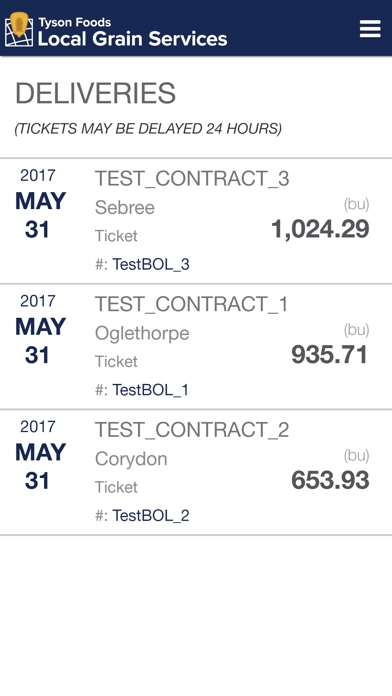Image resolution: width=392 pixels, height=696 pixels.
Task: Tap Local Grain Services header title
Action: pos(132,39)
